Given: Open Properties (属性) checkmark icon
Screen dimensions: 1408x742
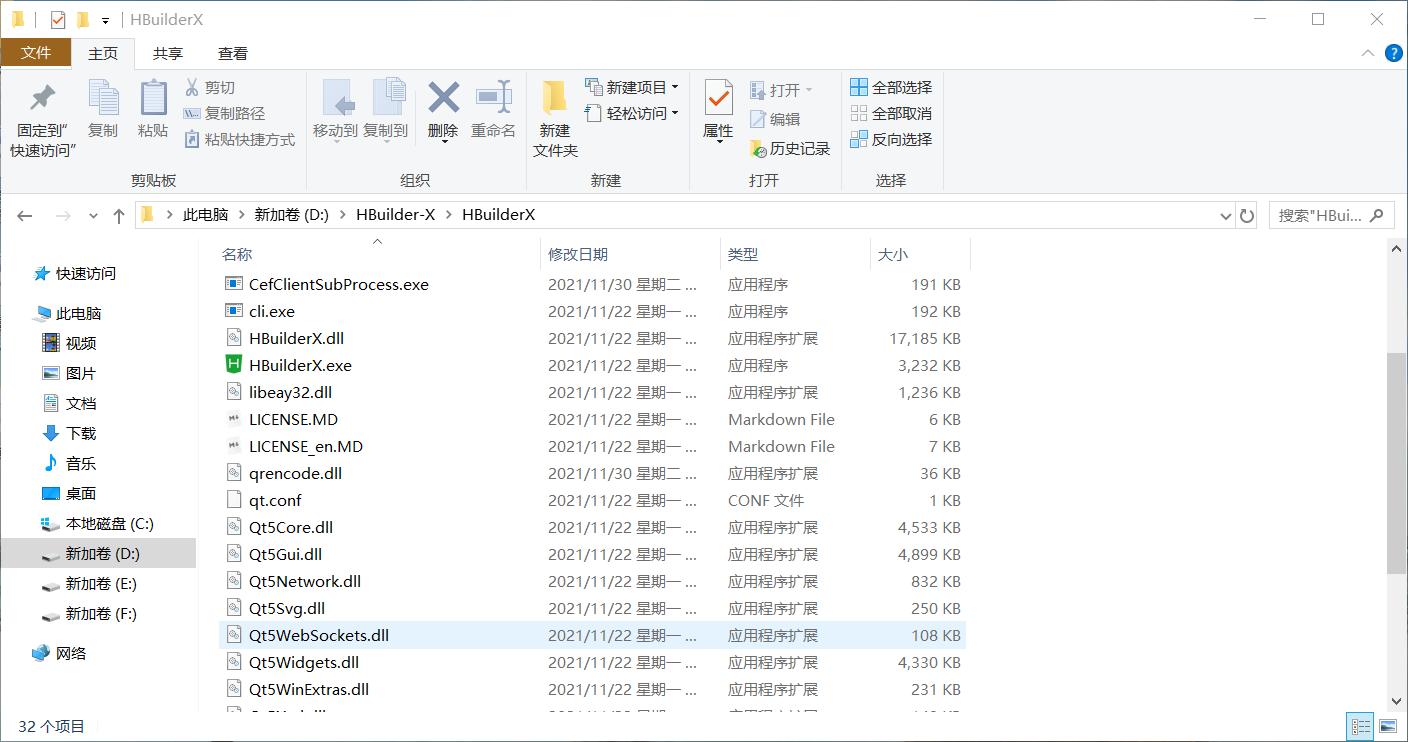Looking at the screenshot, I should click(718, 97).
